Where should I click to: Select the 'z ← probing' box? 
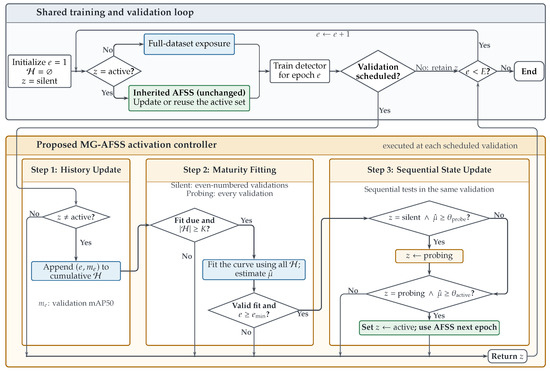pyautogui.click(x=429, y=256)
